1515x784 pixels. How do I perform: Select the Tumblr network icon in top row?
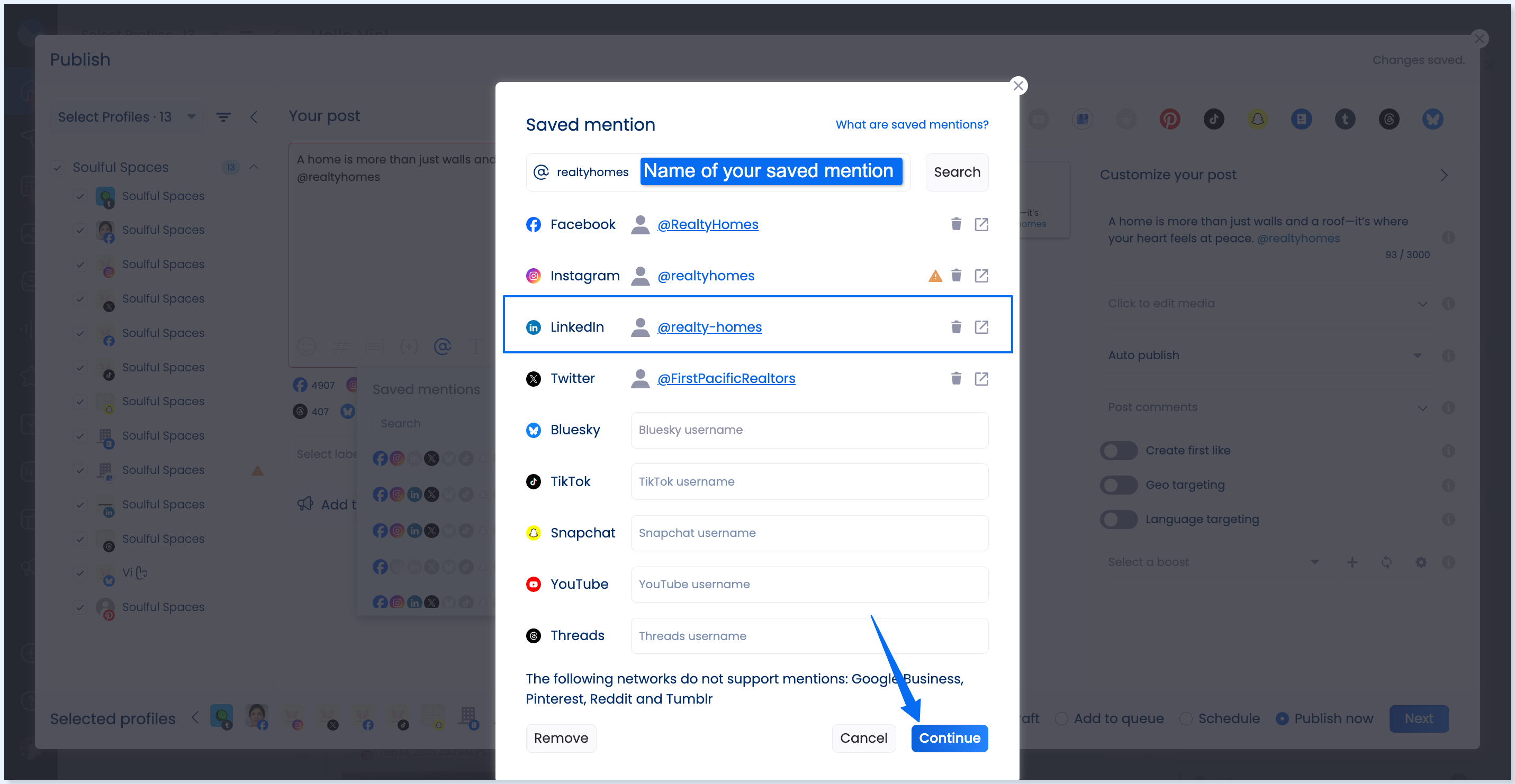[x=1345, y=120]
